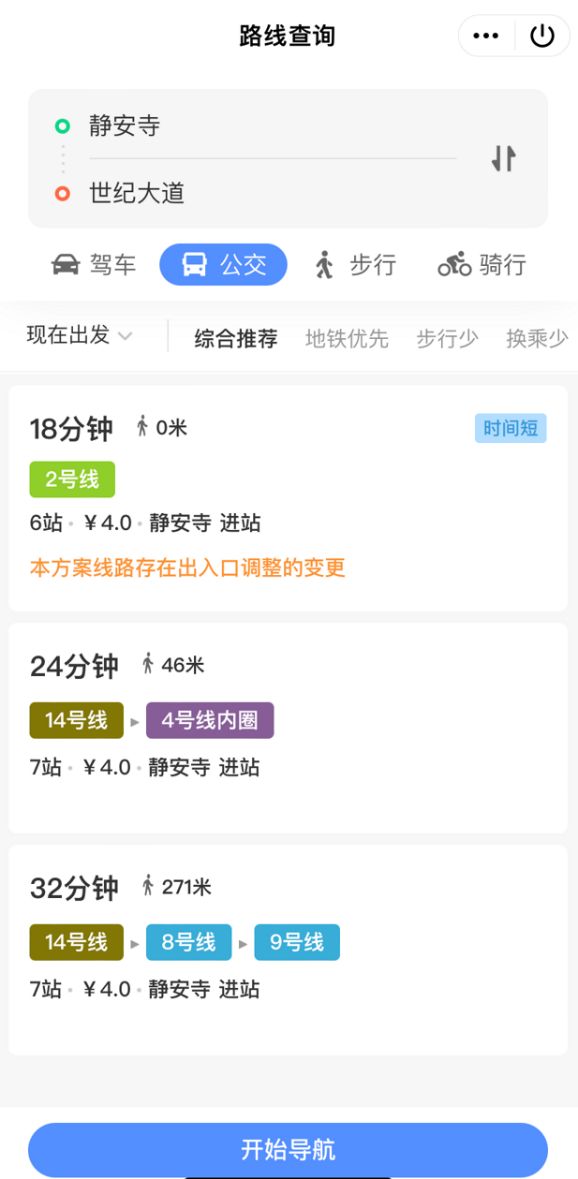Click the orange destination circle marker
The height and width of the screenshot is (1179, 578).
[61, 193]
